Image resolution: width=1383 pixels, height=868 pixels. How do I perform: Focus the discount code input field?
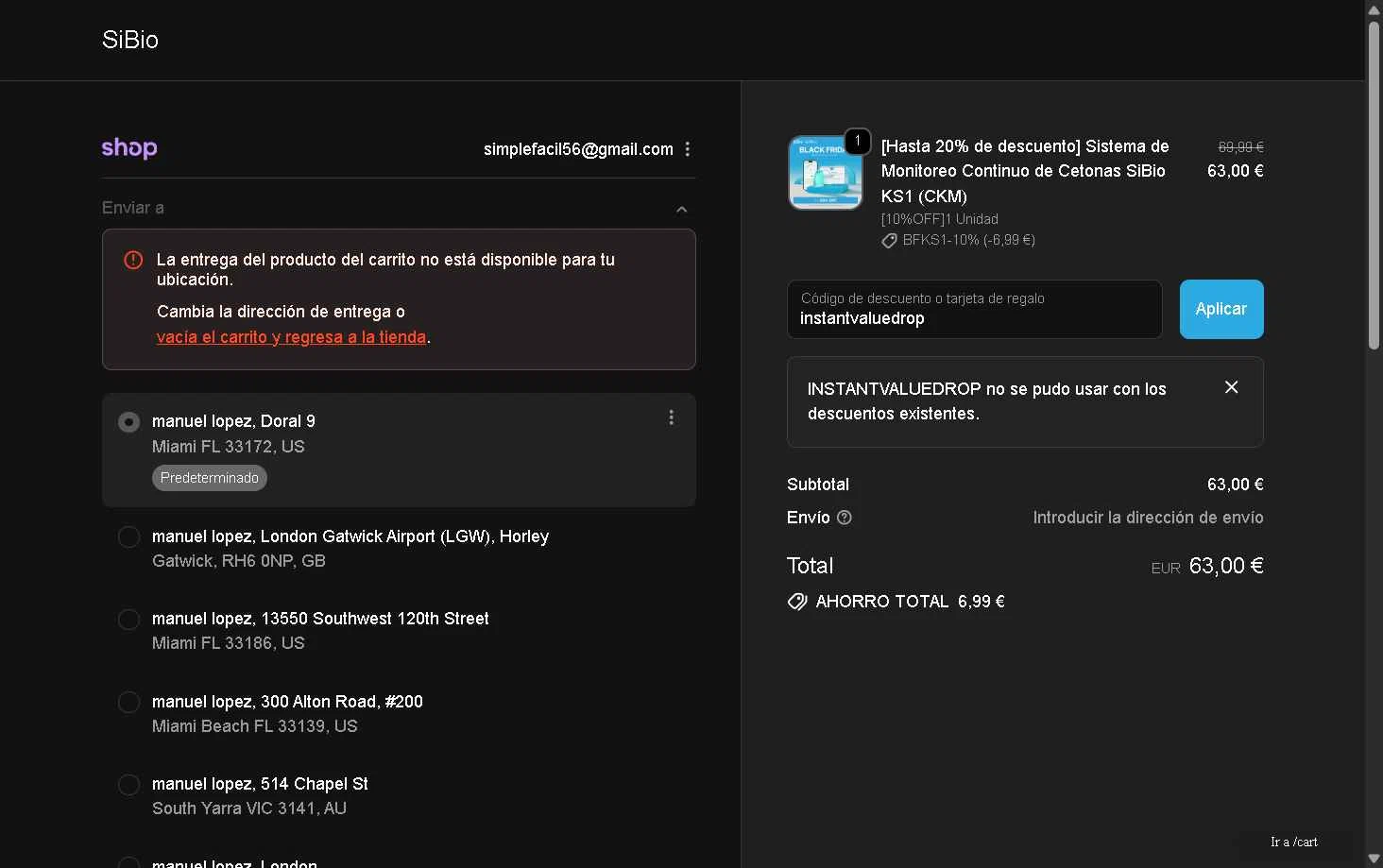974,309
